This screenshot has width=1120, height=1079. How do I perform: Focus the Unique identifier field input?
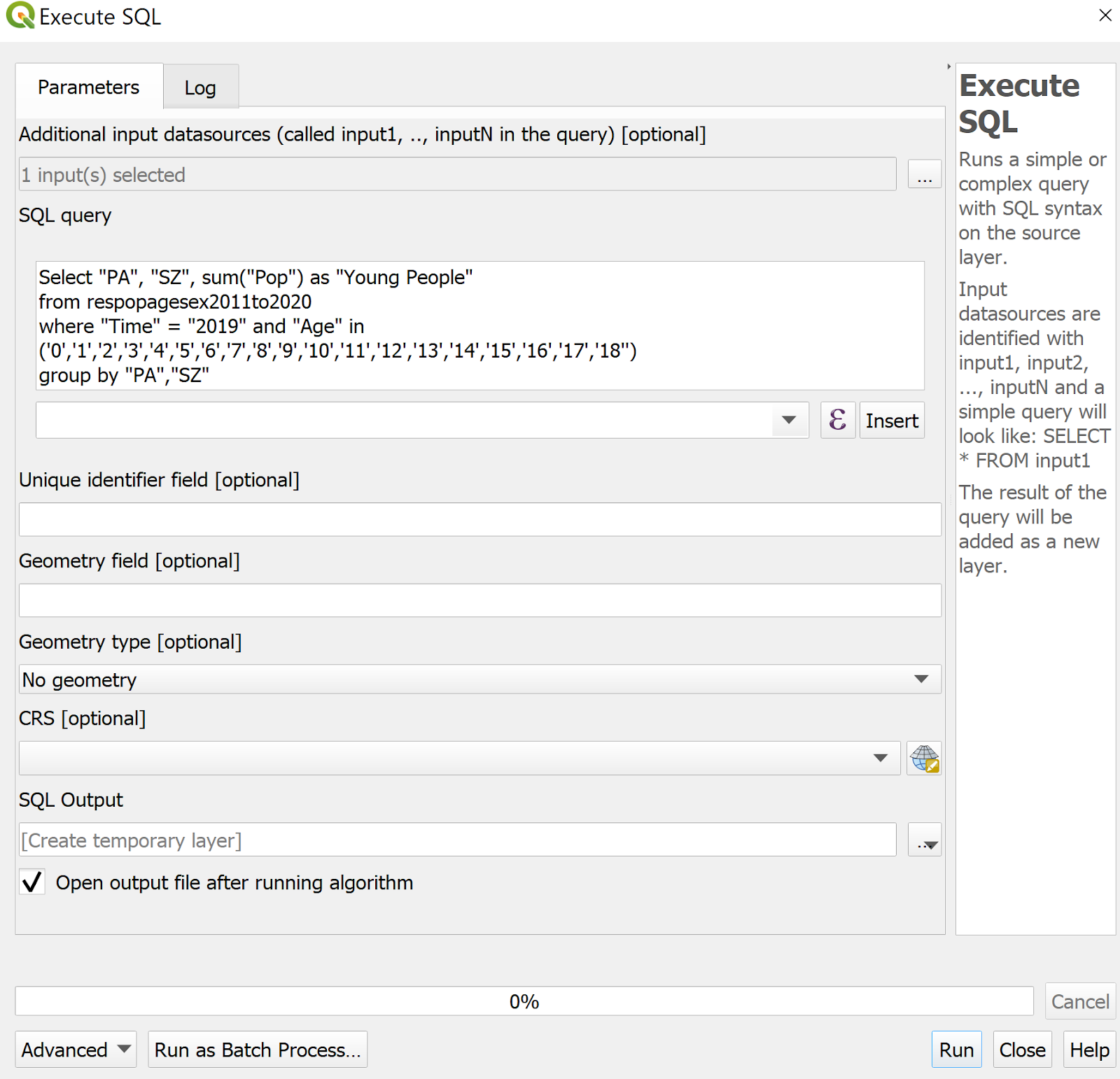479,520
